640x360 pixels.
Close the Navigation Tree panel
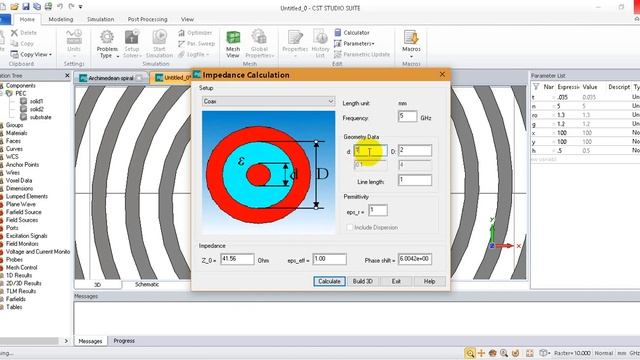coord(67,76)
